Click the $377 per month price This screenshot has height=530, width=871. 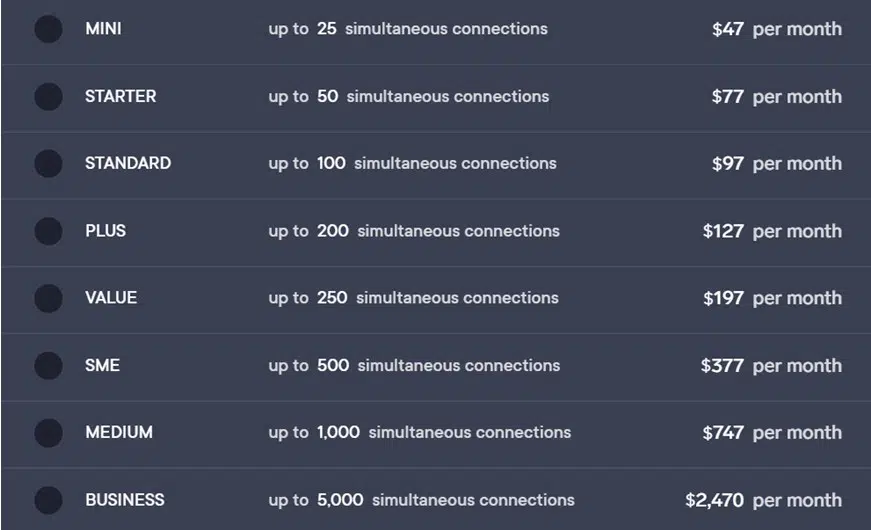pos(771,366)
